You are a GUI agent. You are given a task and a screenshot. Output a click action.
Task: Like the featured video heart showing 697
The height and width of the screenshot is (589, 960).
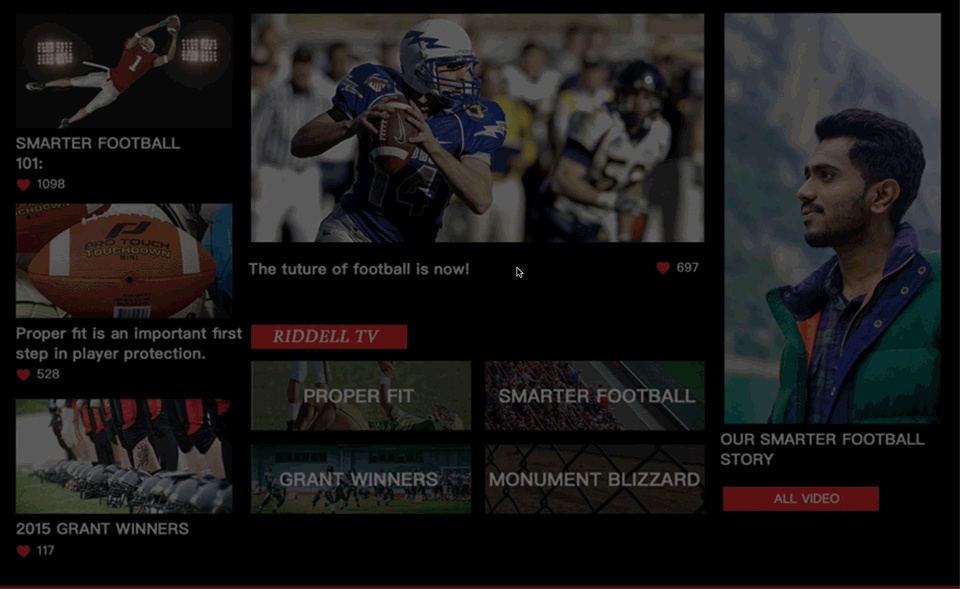(x=663, y=268)
